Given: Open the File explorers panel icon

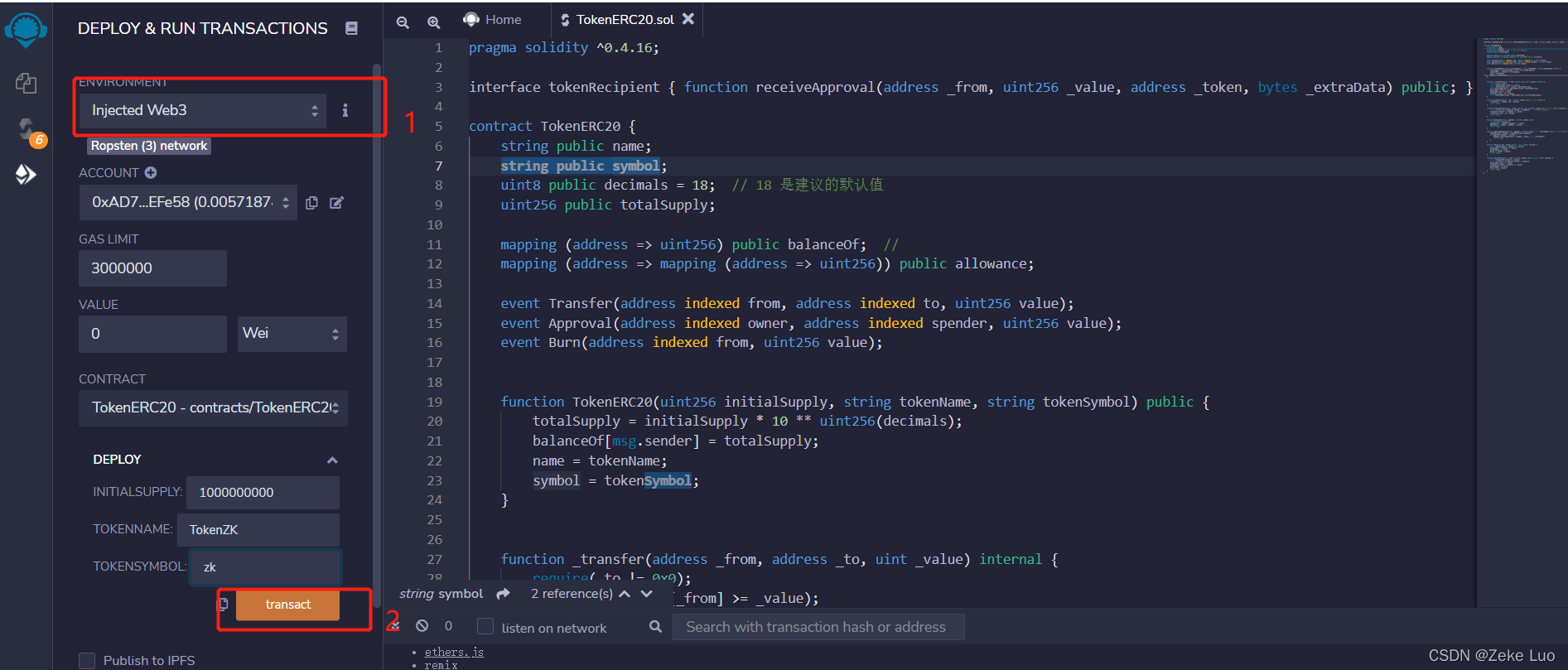Looking at the screenshot, I should (26, 83).
